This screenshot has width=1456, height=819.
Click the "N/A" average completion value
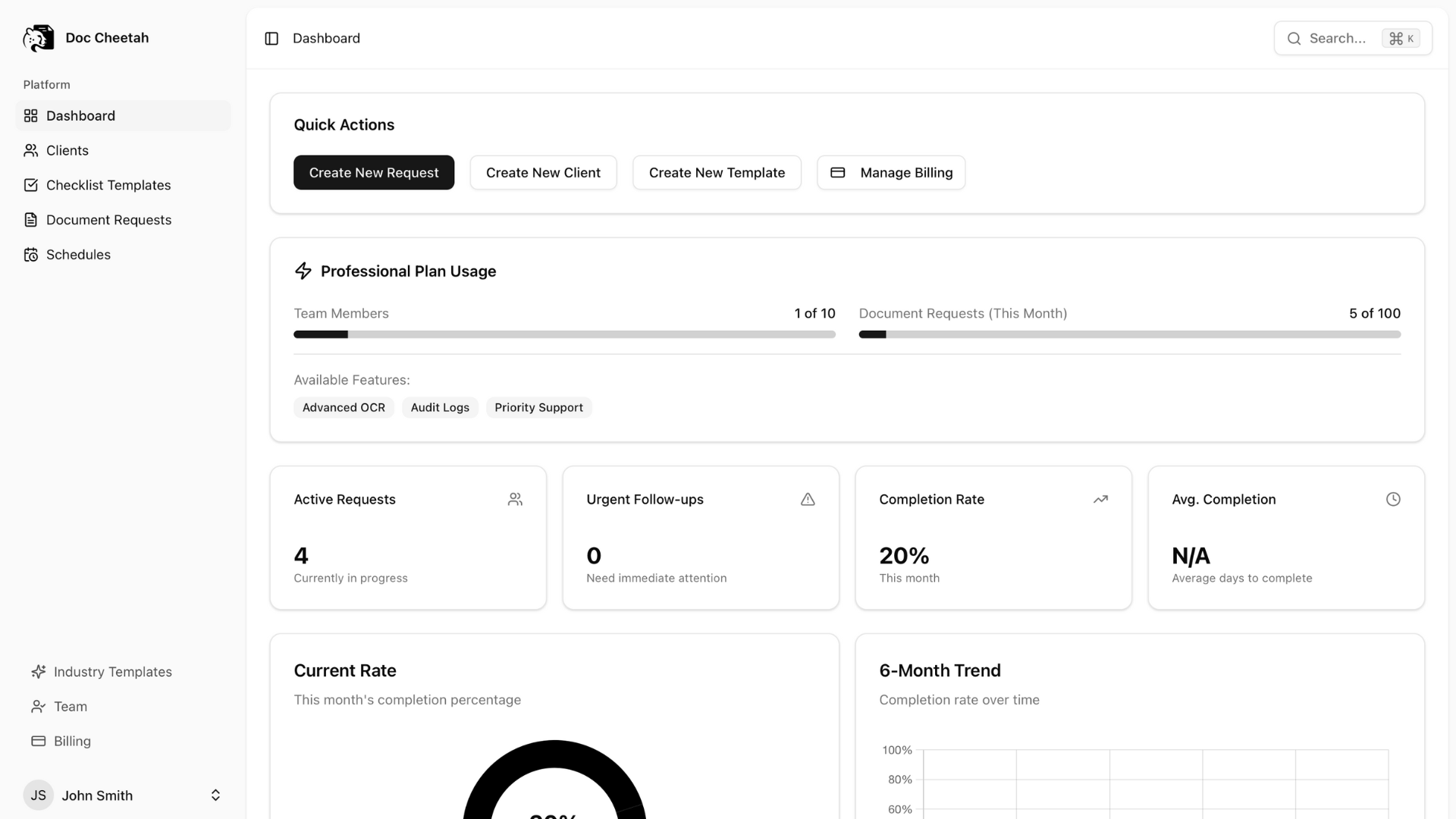click(x=1191, y=556)
